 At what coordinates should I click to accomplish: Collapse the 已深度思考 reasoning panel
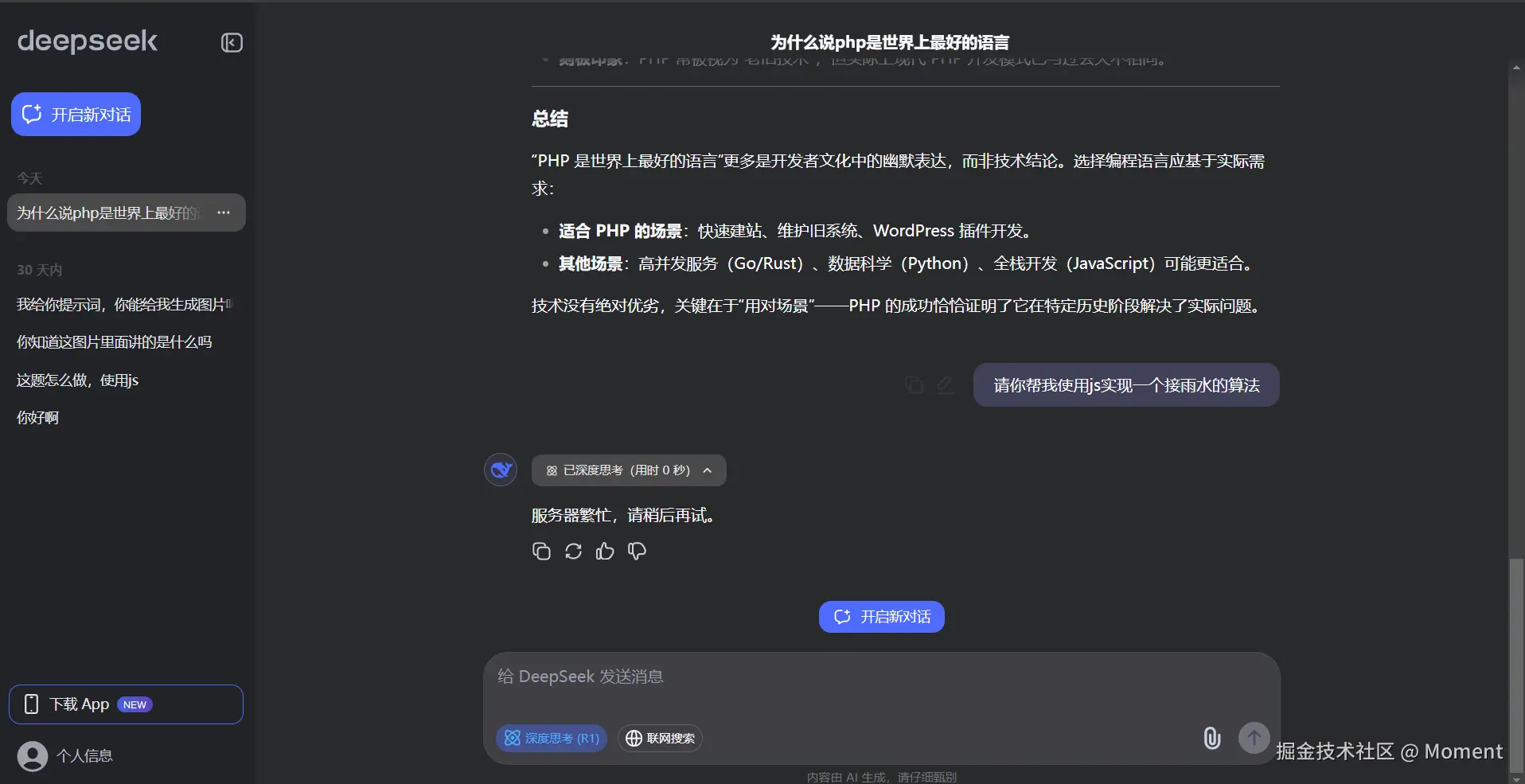pyautogui.click(x=707, y=470)
